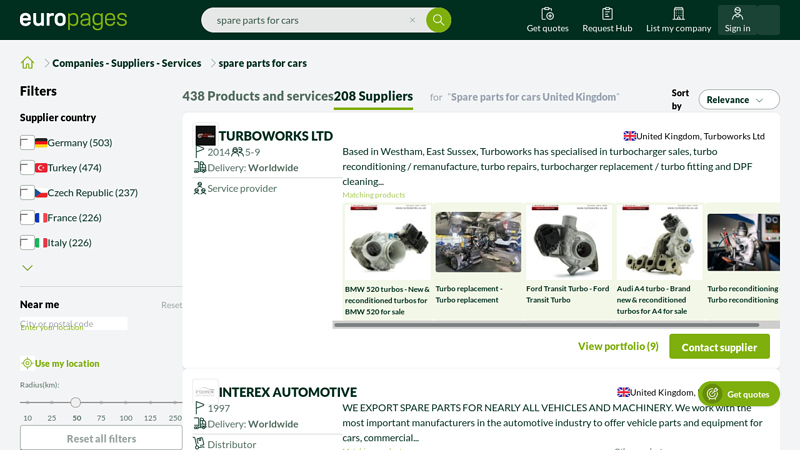Click List my company
Viewport: 800px width, 450px height.
[678, 20]
